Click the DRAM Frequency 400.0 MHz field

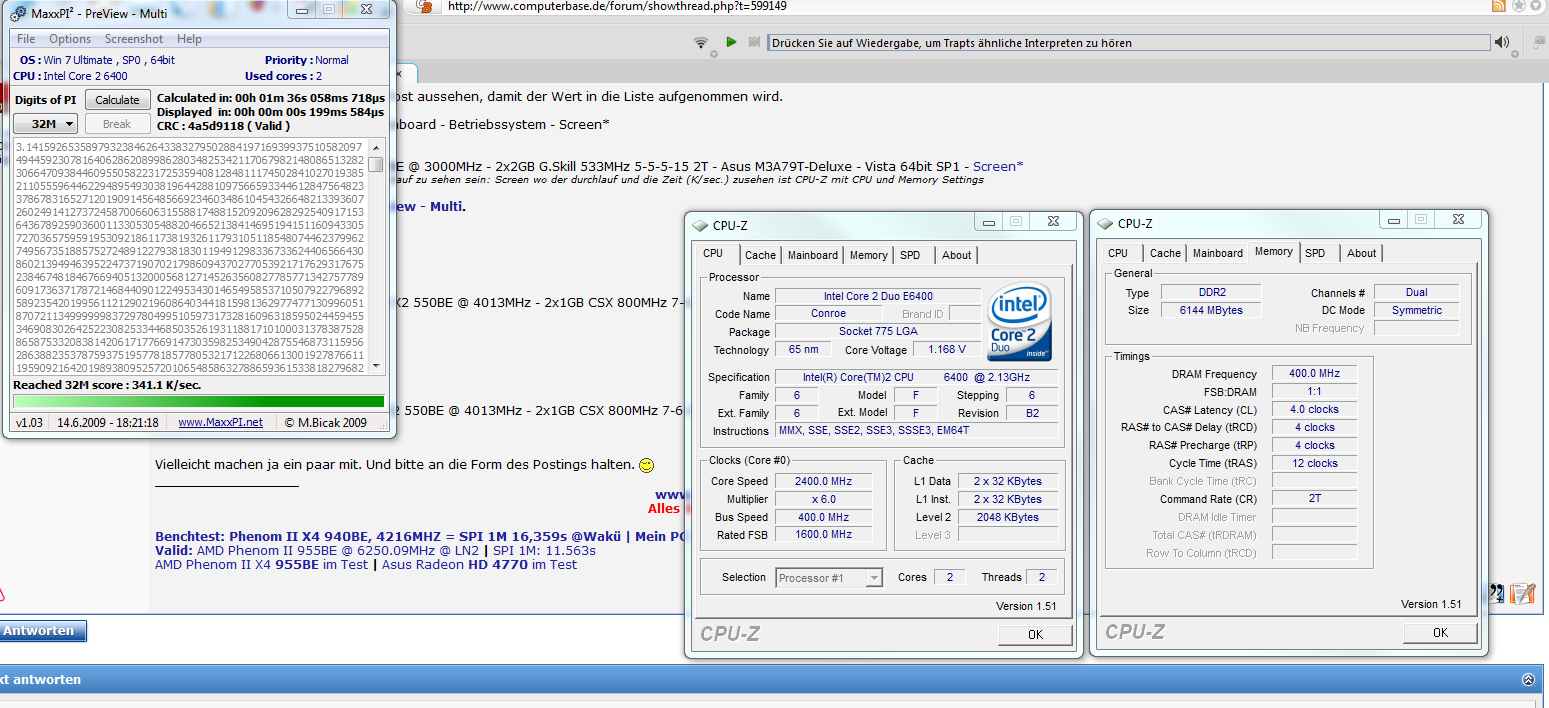[1314, 373]
